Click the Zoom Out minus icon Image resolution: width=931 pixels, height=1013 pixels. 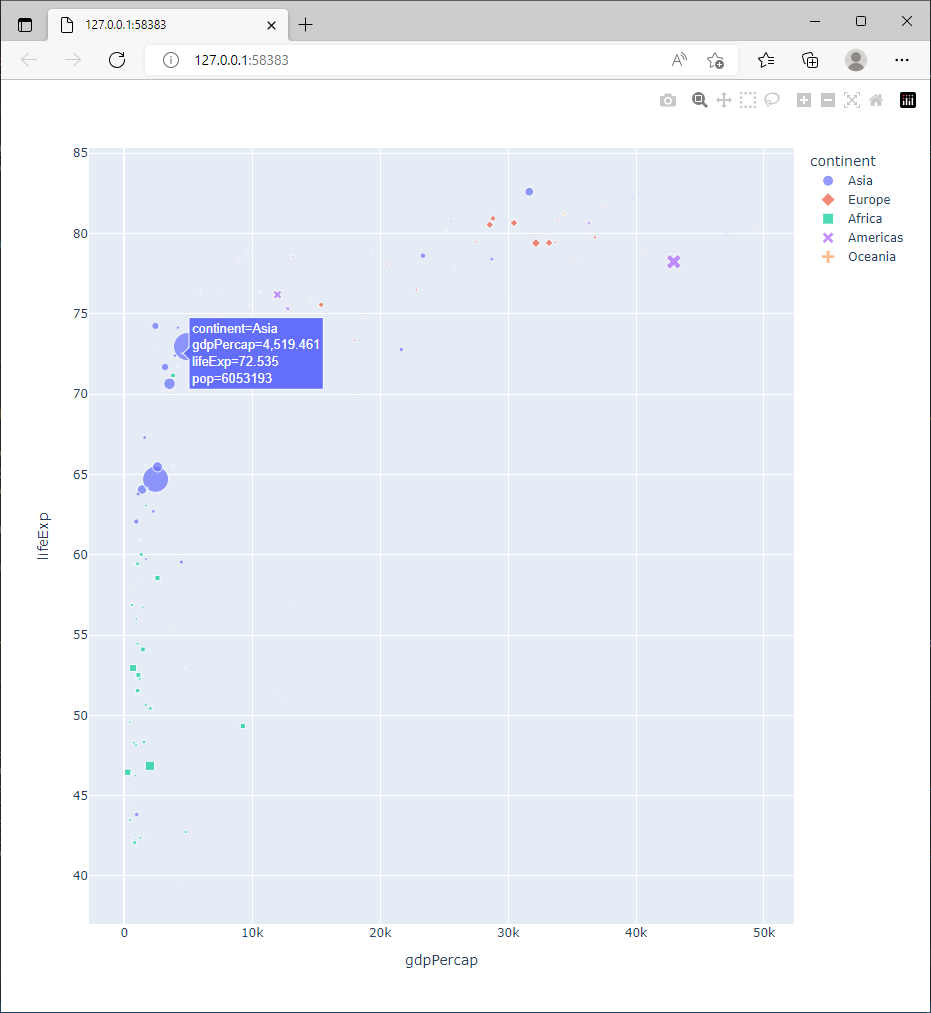click(828, 100)
